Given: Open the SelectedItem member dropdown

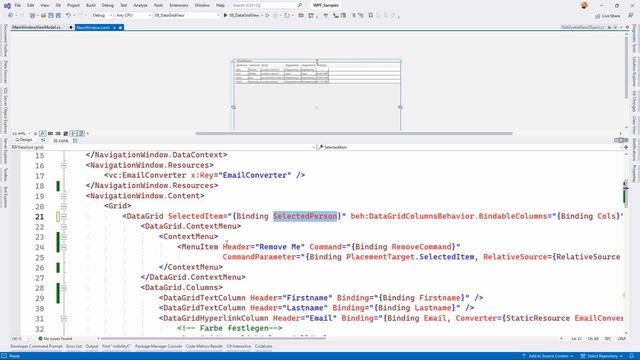Looking at the screenshot, I should [x=469, y=147].
